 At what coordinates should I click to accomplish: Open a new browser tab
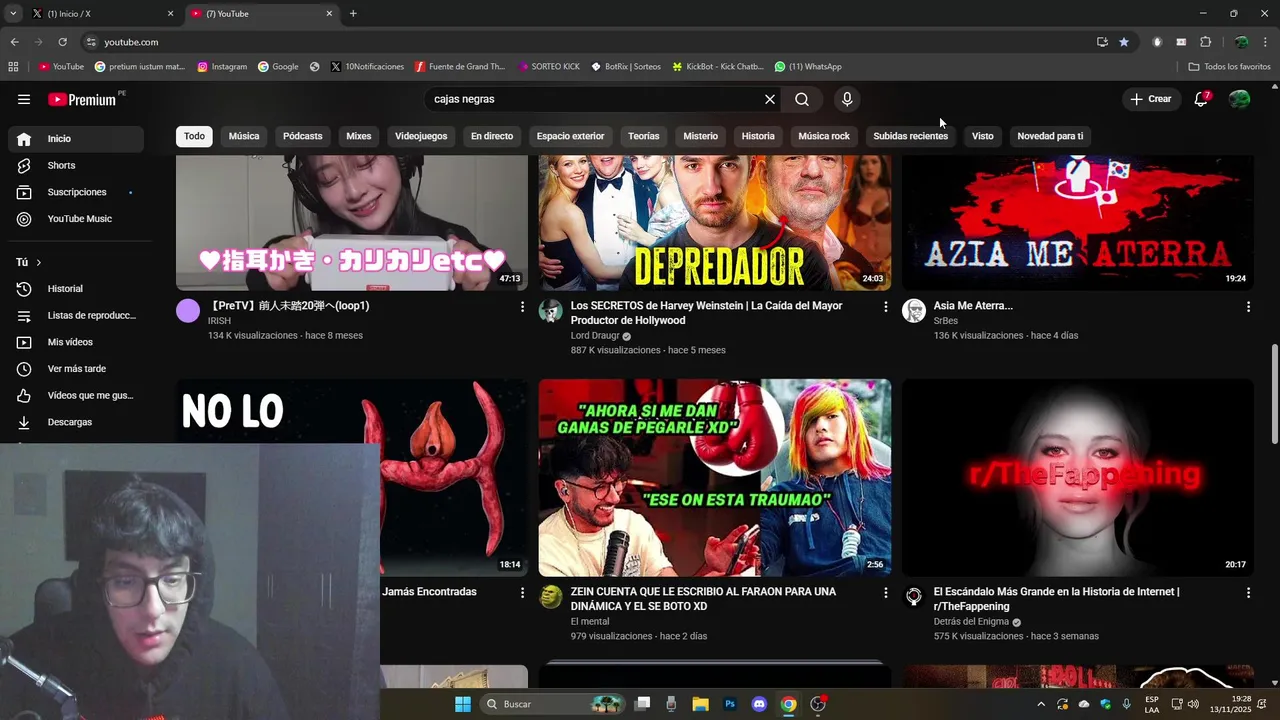point(353,14)
